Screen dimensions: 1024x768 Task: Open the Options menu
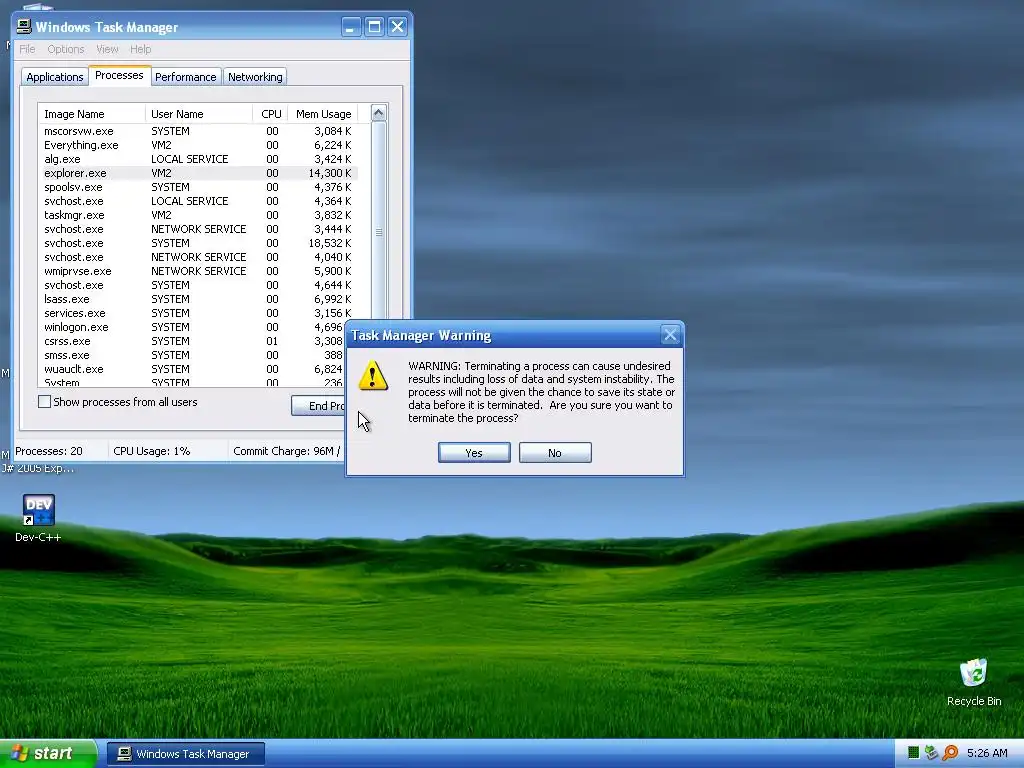(x=65, y=49)
